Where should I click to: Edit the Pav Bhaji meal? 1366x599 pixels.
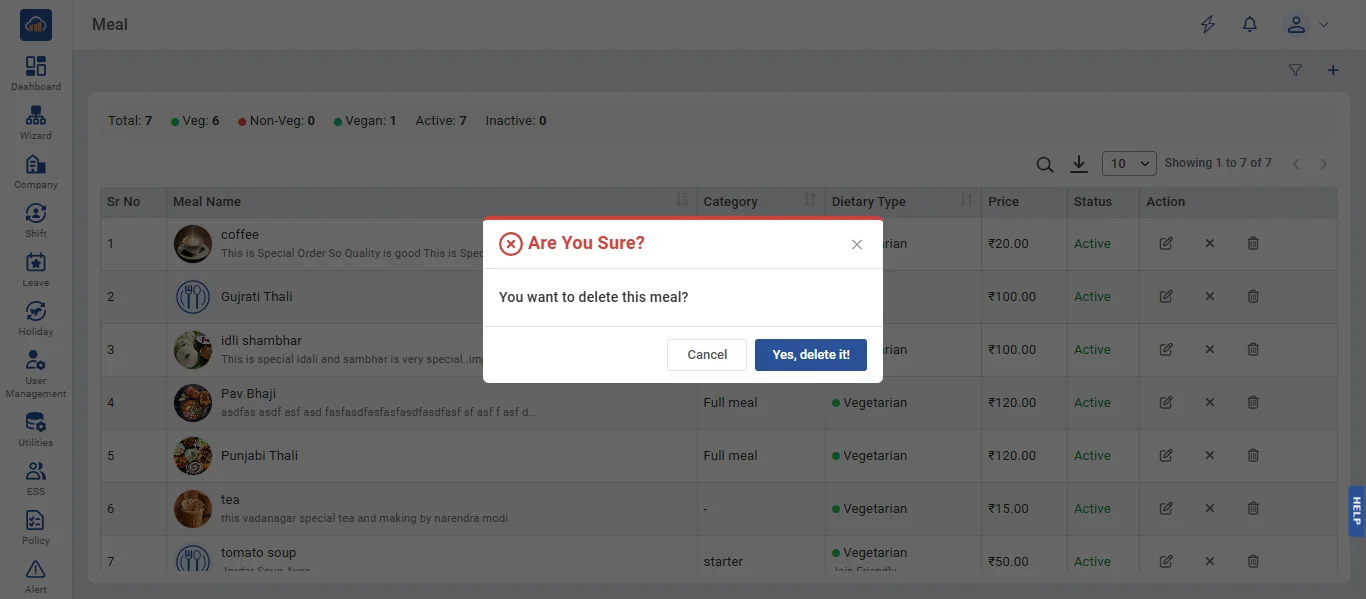1166,403
